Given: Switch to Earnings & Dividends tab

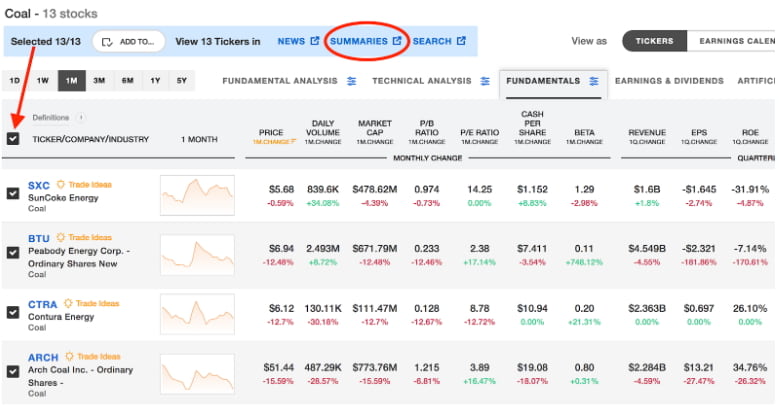Looking at the screenshot, I should [669, 81].
